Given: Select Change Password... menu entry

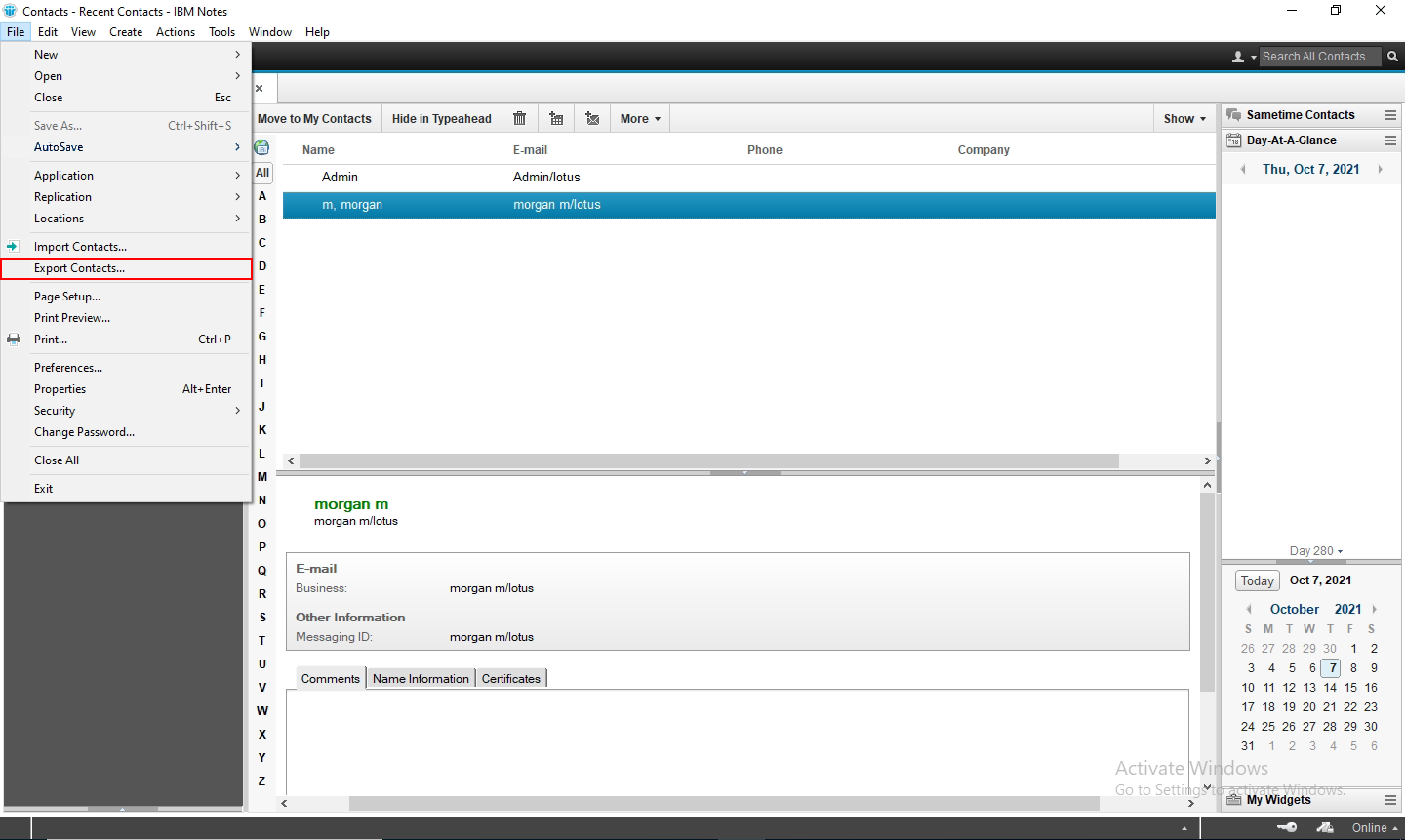Looking at the screenshot, I should tap(127, 432).
